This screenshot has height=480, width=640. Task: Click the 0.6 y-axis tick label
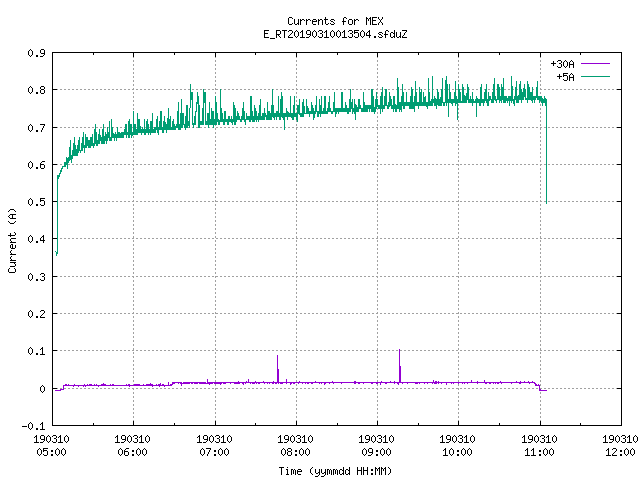click(x=36, y=165)
